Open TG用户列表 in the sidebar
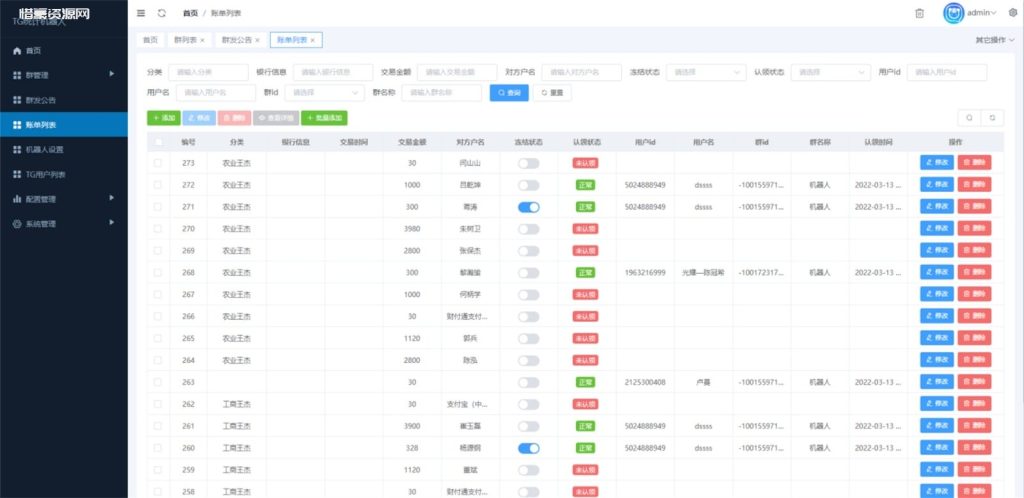The image size is (1024, 498). click(64, 174)
